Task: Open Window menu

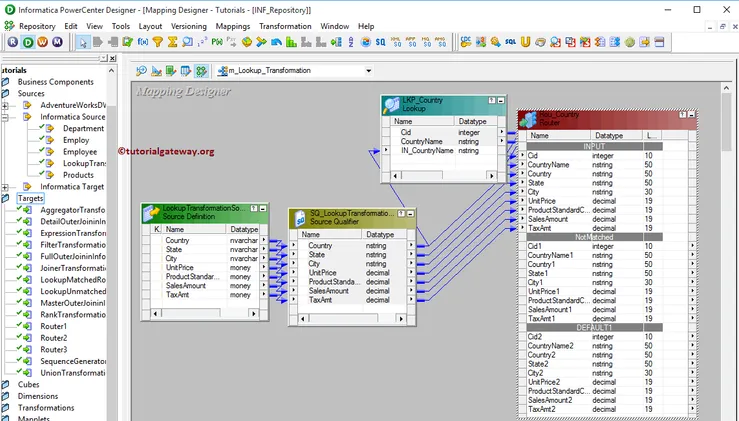Action: click(335, 26)
